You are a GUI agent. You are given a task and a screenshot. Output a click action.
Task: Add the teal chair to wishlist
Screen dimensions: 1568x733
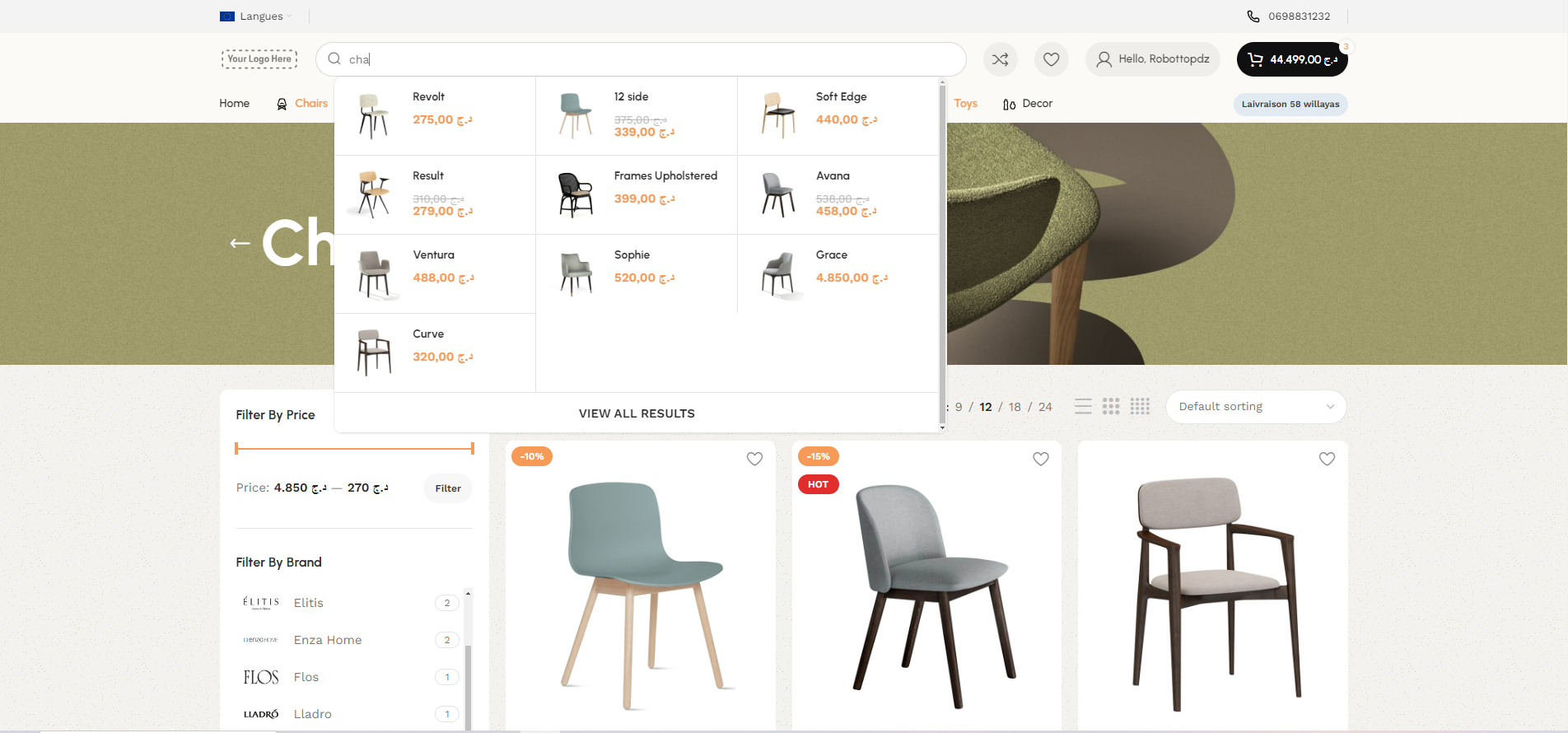point(754,460)
